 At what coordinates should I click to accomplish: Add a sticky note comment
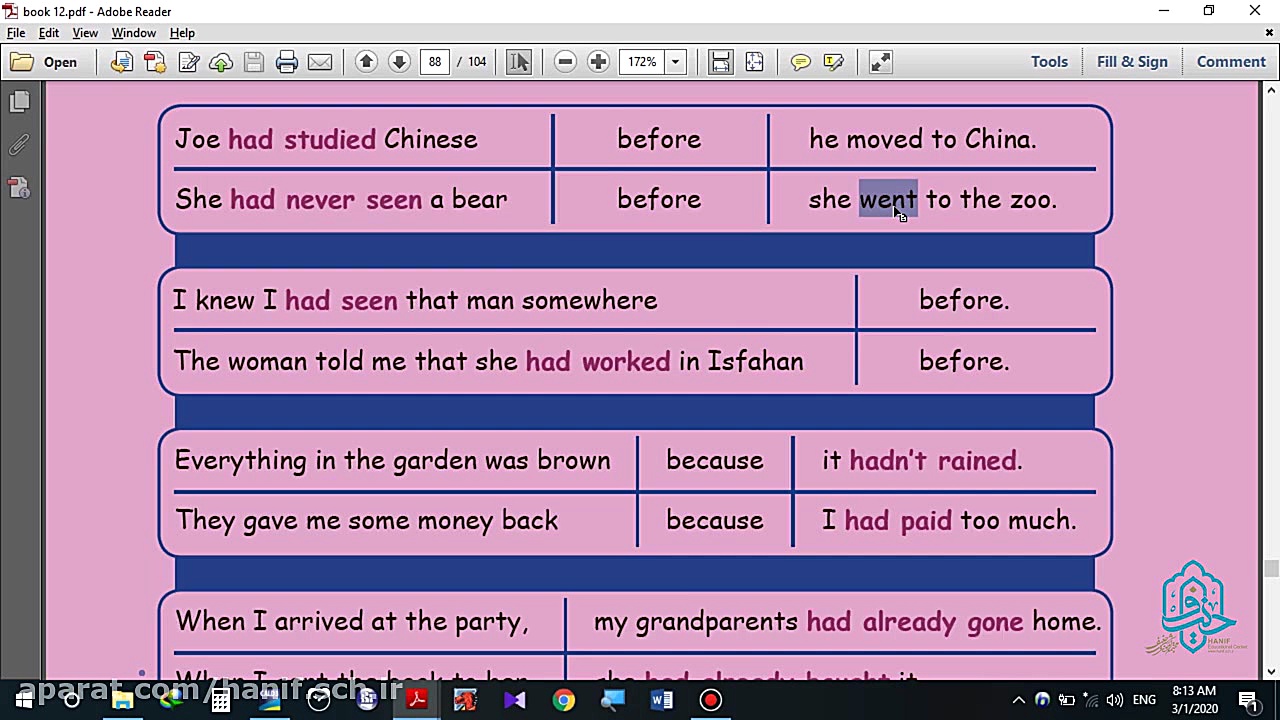tap(800, 62)
